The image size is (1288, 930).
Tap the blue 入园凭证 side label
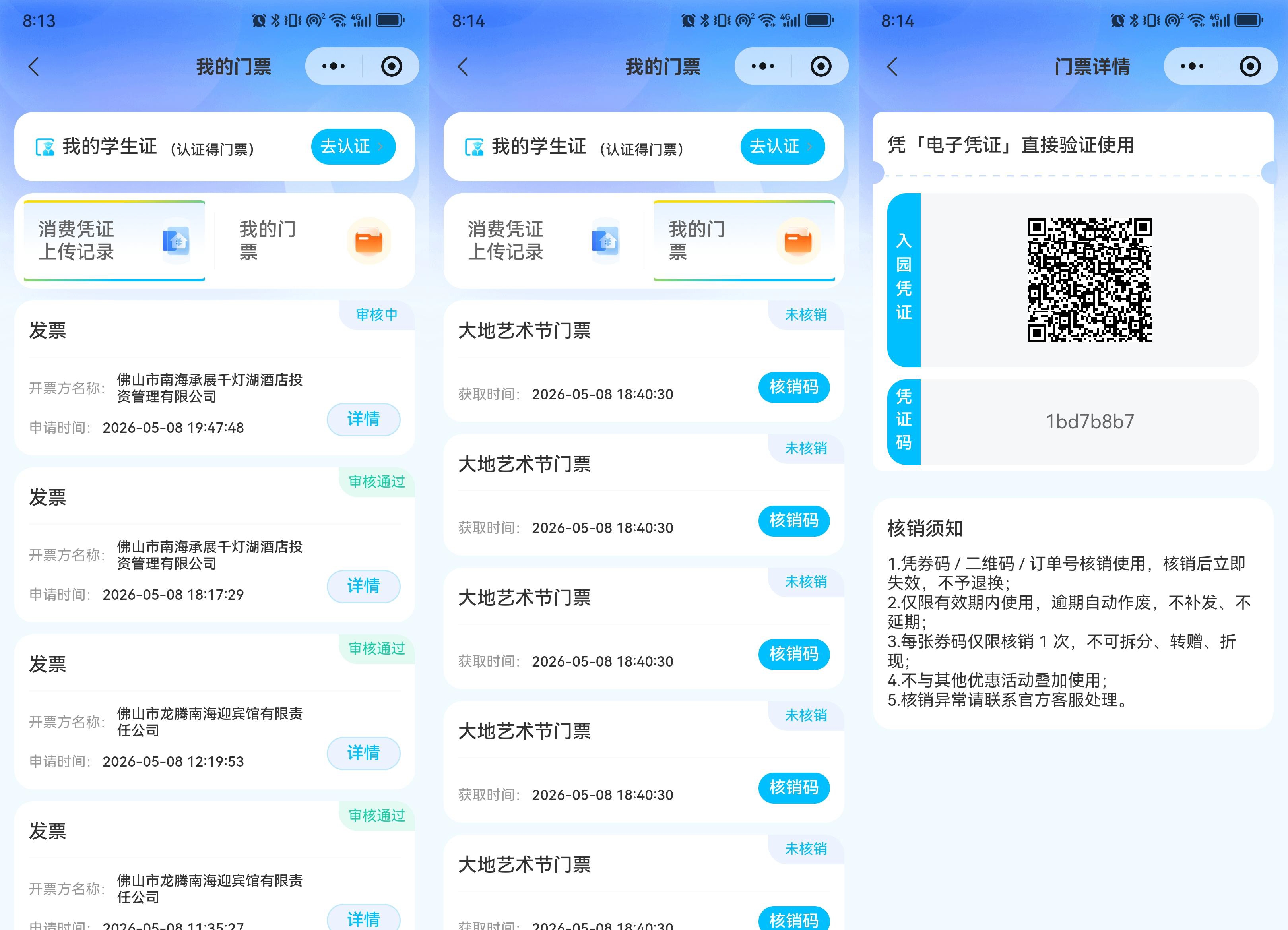(904, 280)
